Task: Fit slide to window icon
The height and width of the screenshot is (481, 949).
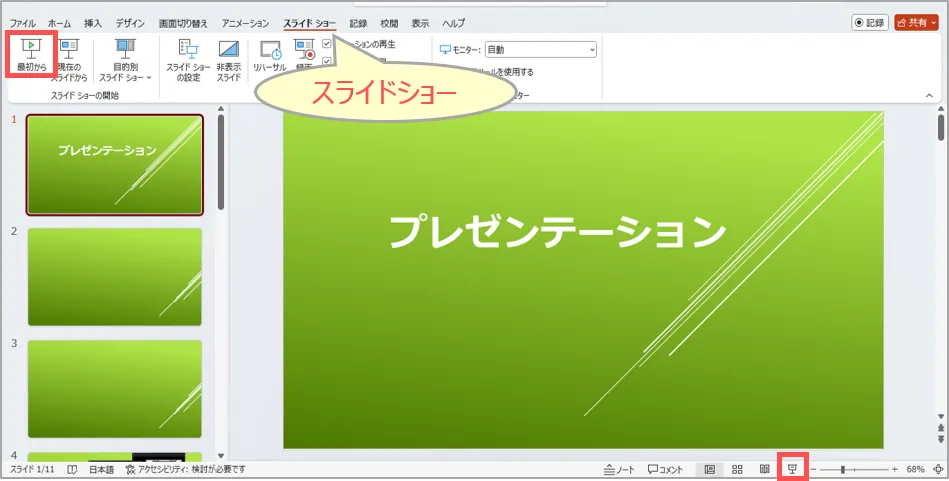Action: [937, 469]
